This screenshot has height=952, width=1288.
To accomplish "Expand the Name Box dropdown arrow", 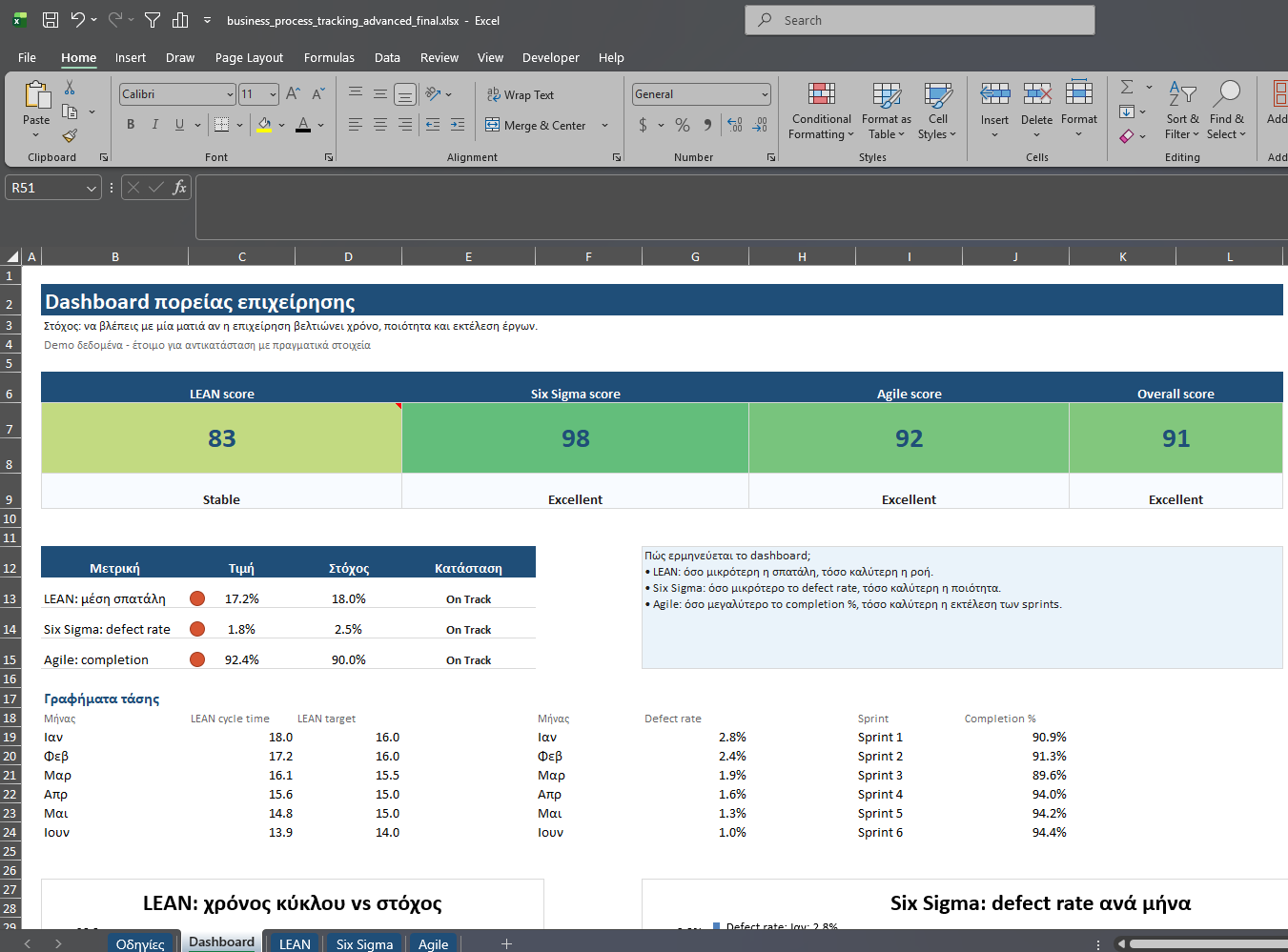I will pyautogui.click(x=92, y=189).
